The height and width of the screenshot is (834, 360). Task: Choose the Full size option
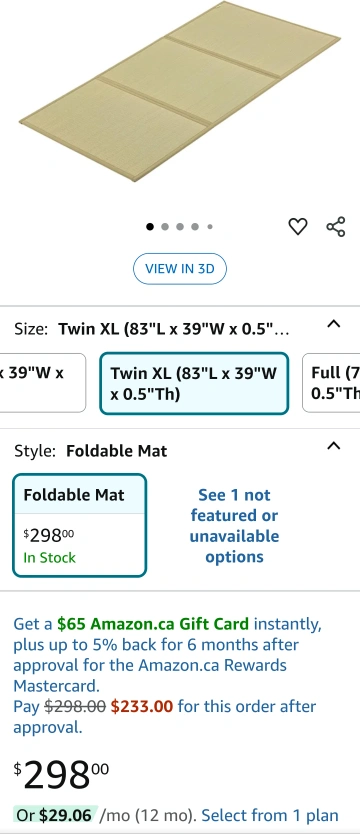coord(331,383)
